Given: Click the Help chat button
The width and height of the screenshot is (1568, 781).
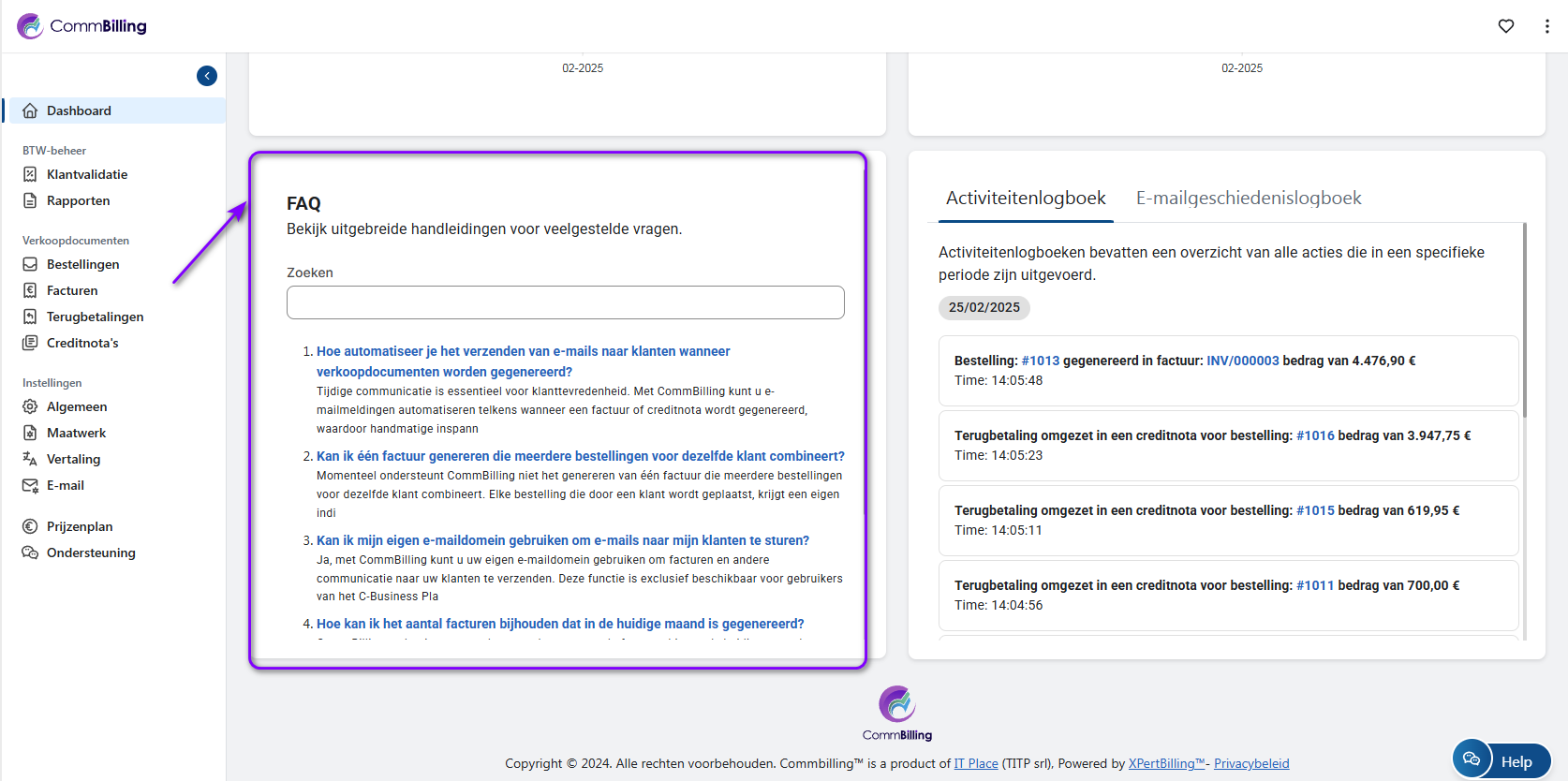Looking at the screenshot, I should 1501,760.
